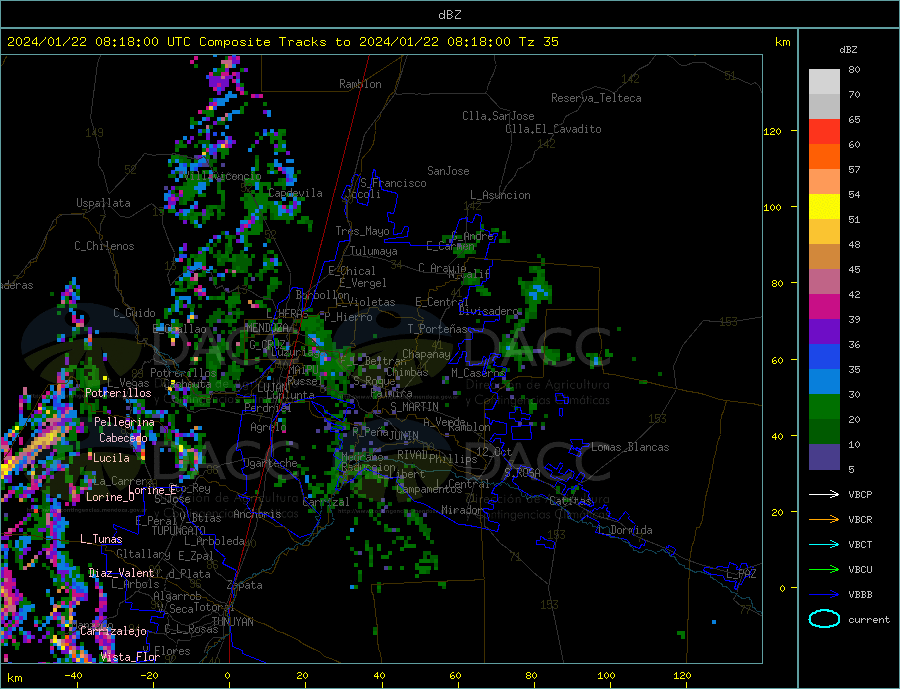This screenshot has height=689, width=900.
Task: Click the timestamp header text
Action: coord(282,42)
